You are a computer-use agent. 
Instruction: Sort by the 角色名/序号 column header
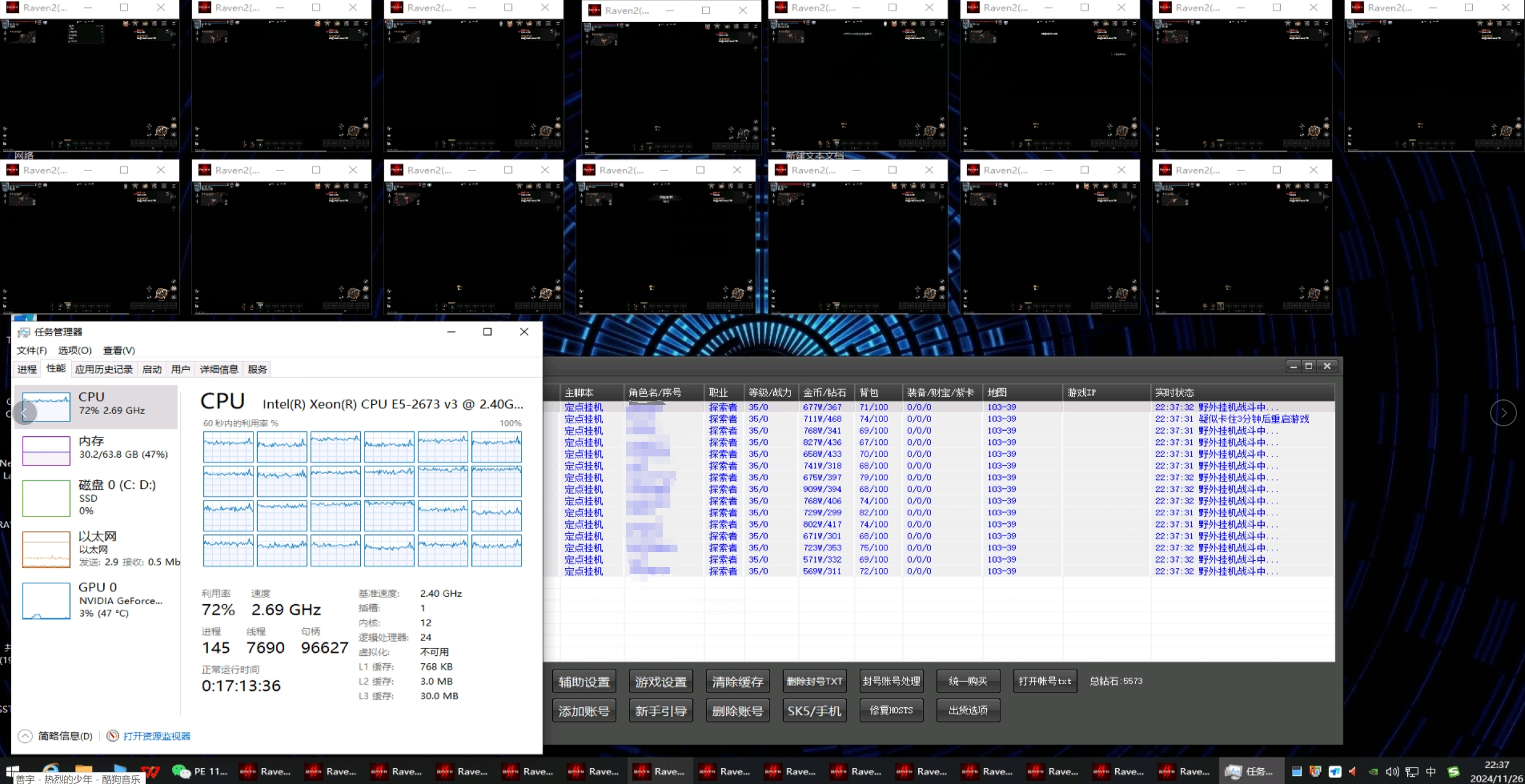tap(664, 393)
